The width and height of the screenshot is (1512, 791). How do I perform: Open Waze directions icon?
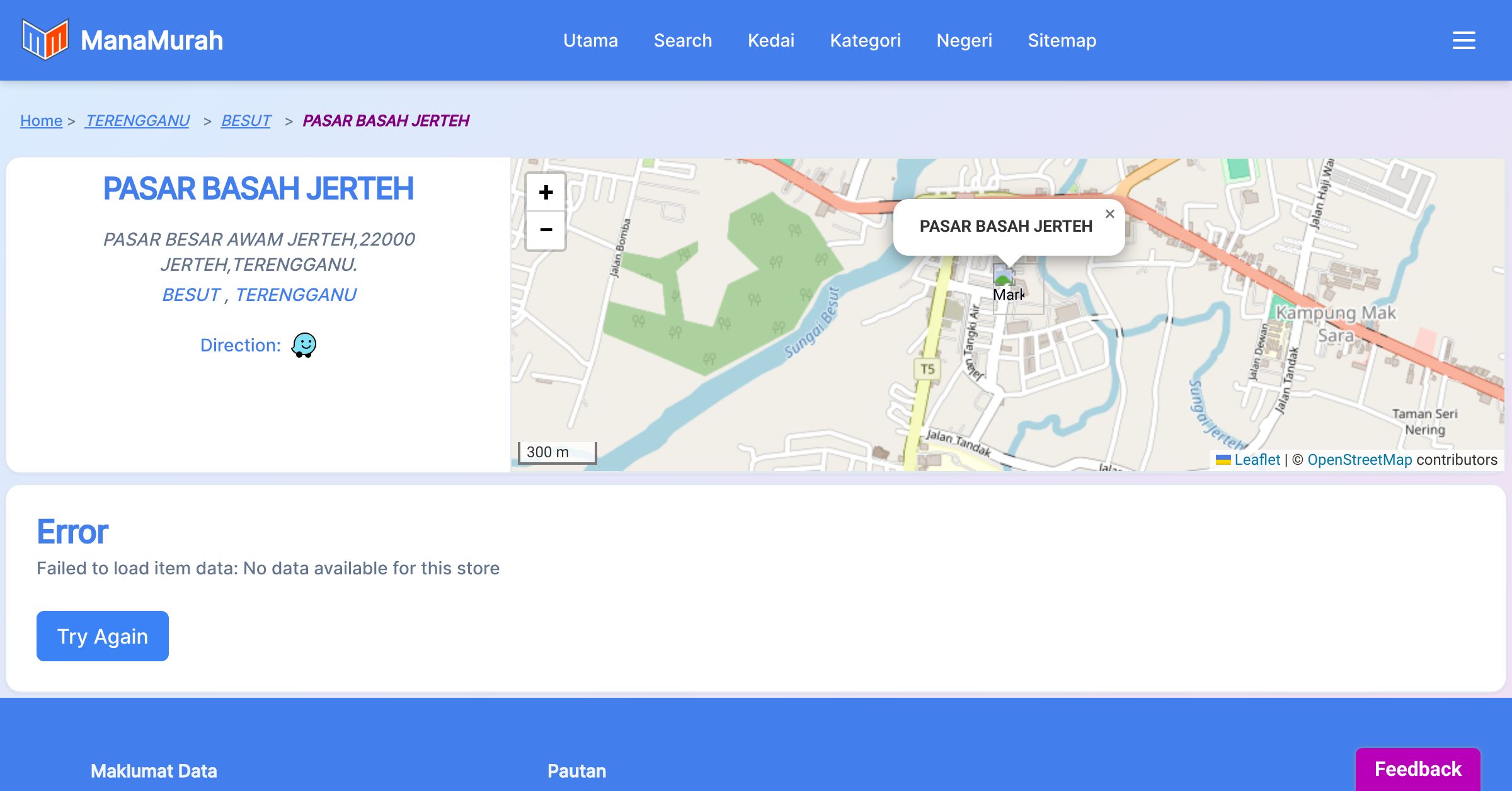coord(304,345)
